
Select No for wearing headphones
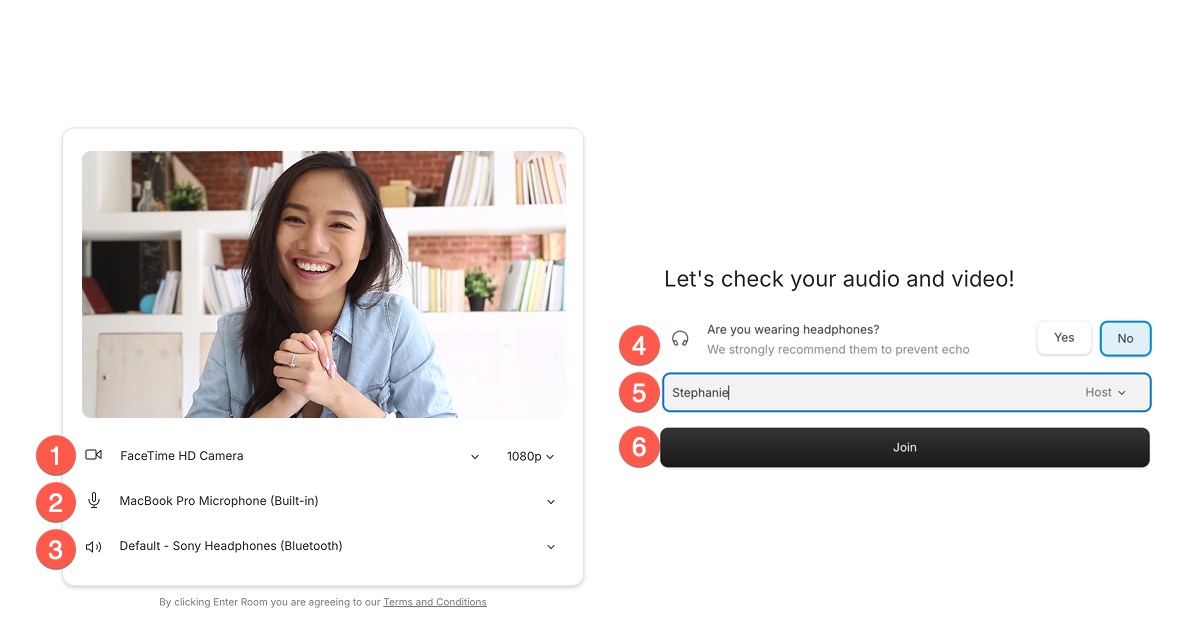pos(1125,339)
